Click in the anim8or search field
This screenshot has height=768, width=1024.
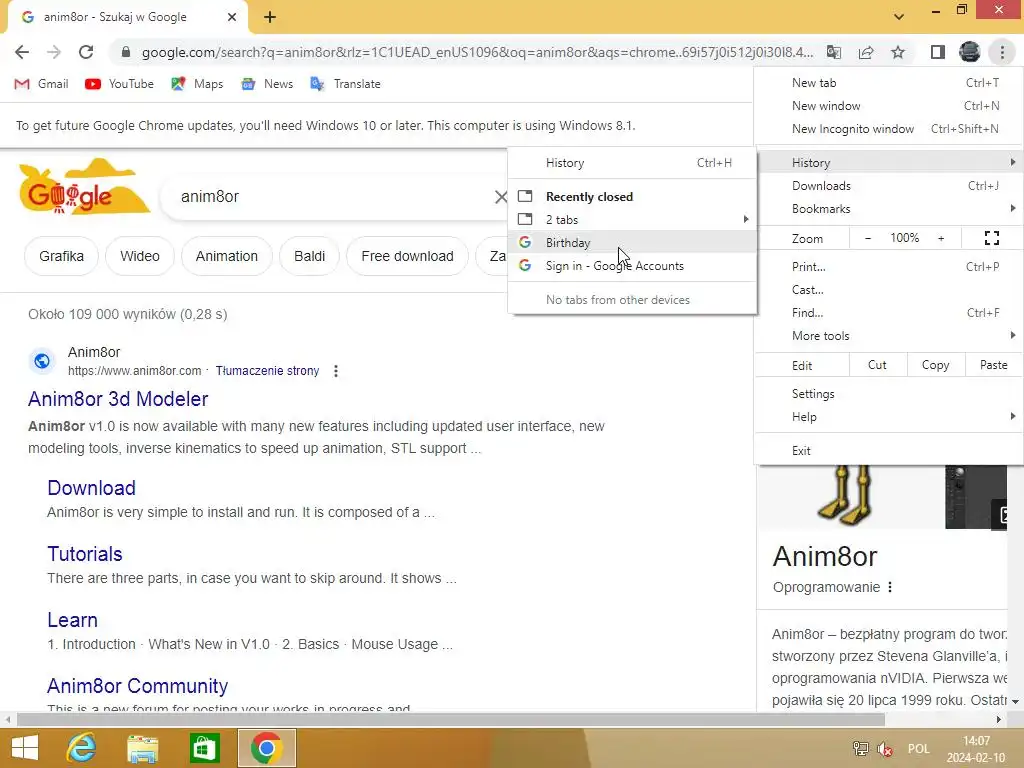[333, 197]
